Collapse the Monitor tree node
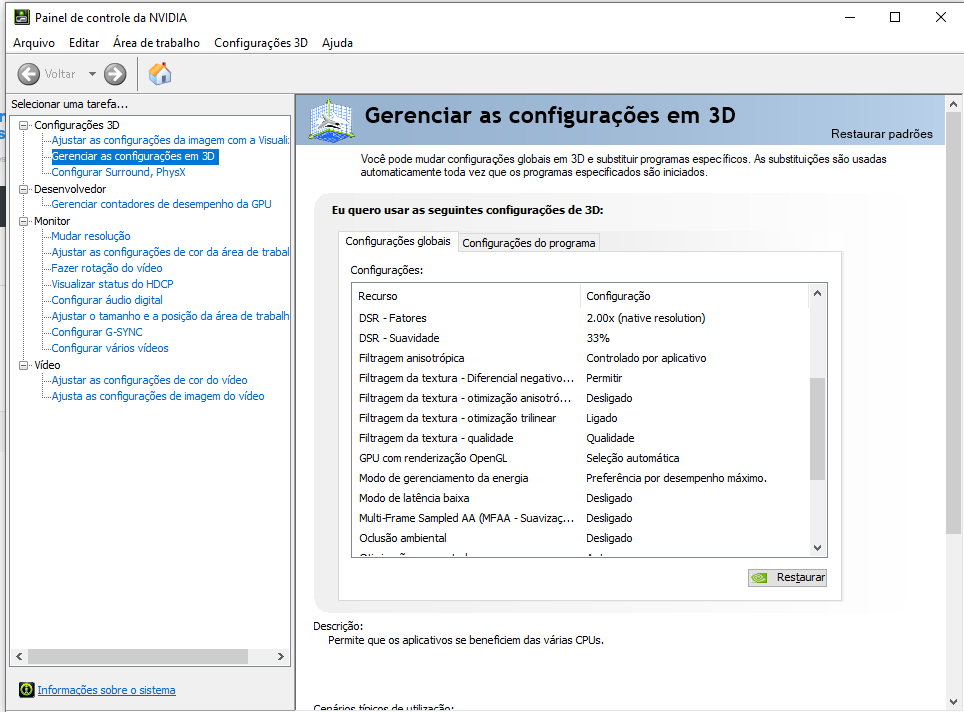This screenshot has width=964, height=712. [23, 221]
